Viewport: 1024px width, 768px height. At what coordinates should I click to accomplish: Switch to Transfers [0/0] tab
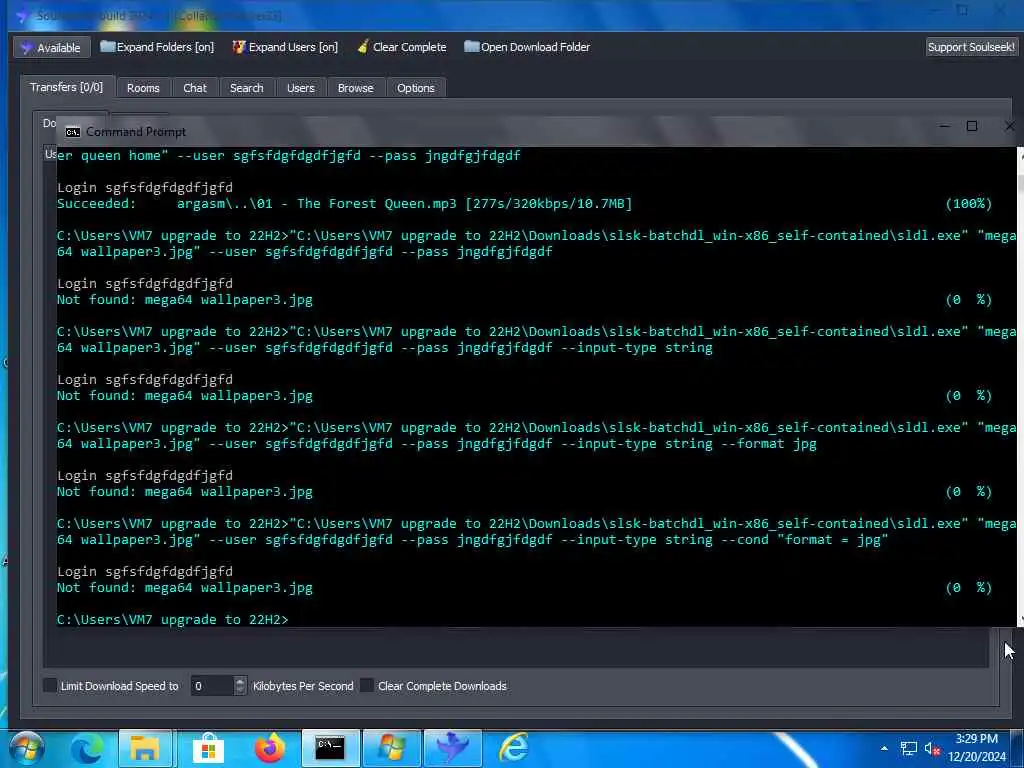pos(67,87)
